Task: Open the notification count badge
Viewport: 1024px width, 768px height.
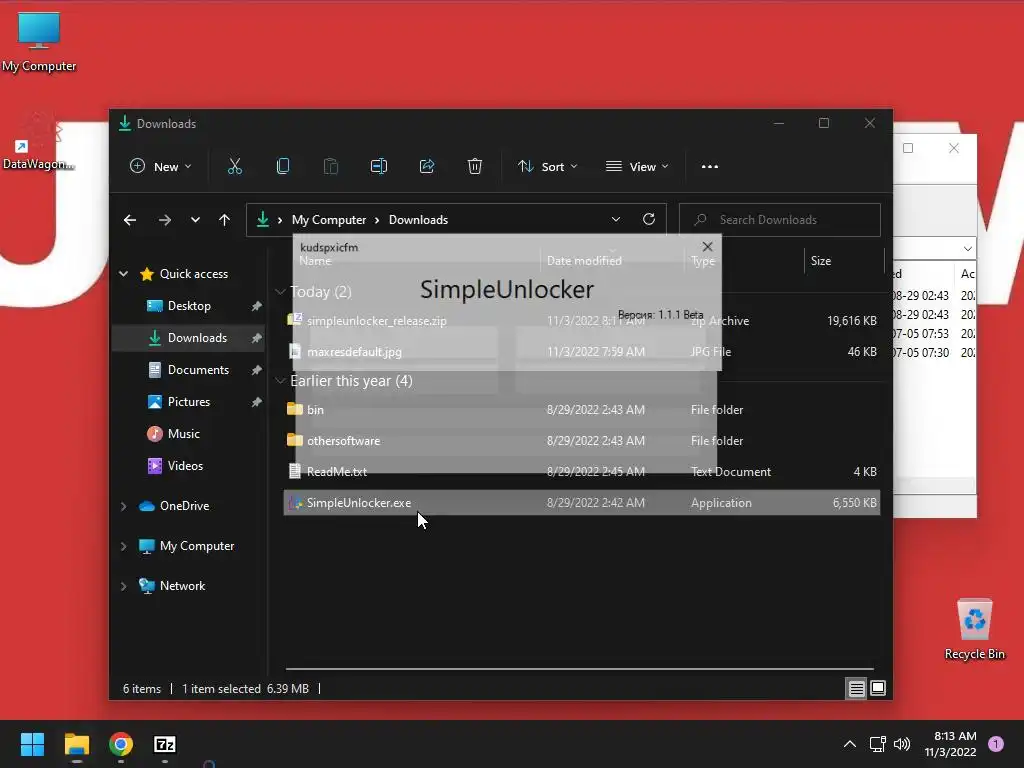Action: pyautogui.click(x=996, y=744)
